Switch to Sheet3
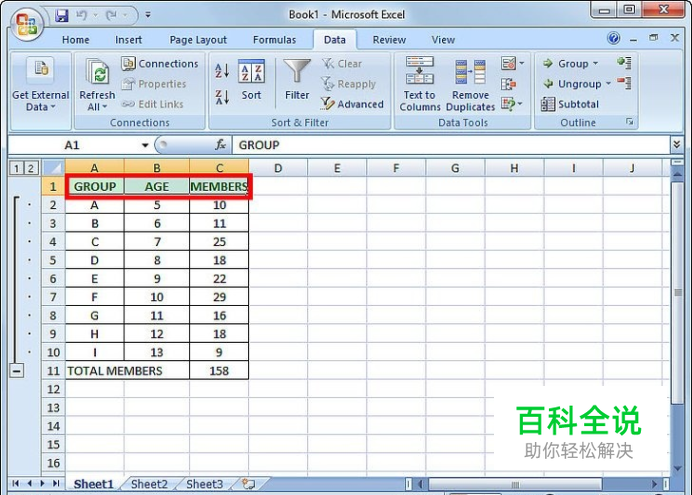This screenshot has width=692, height=495. pos(204,484)
